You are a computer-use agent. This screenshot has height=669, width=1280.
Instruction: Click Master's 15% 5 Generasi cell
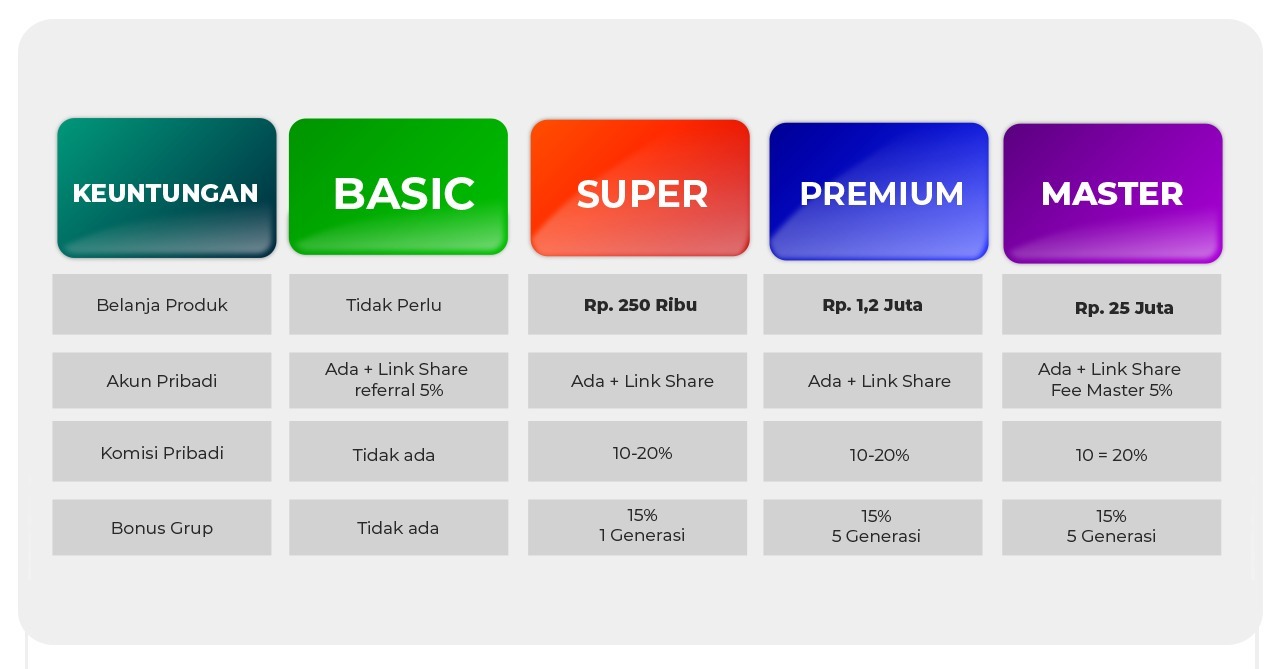point(1112,527)
